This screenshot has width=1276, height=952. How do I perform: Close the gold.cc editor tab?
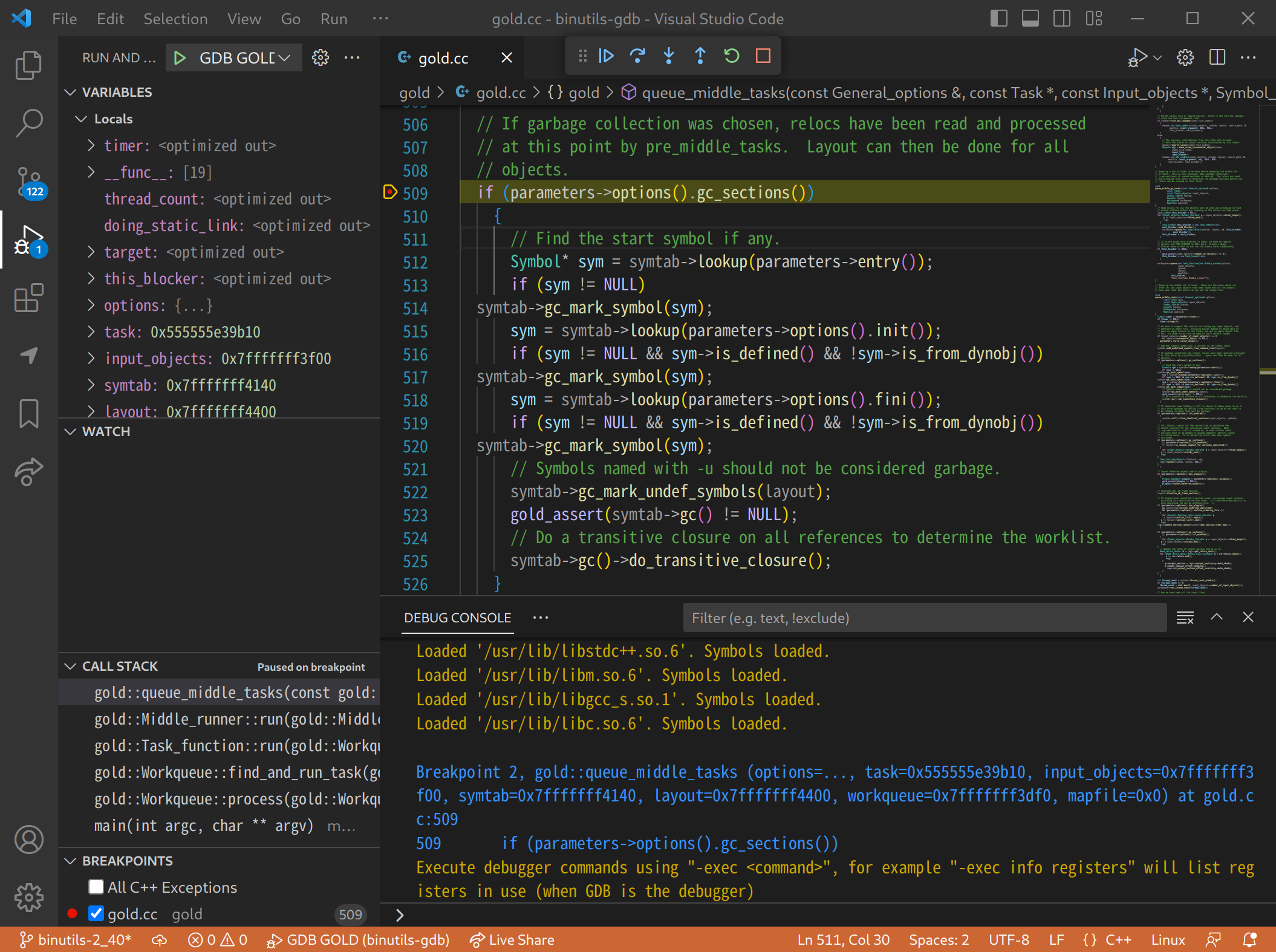tap(507, 57)
